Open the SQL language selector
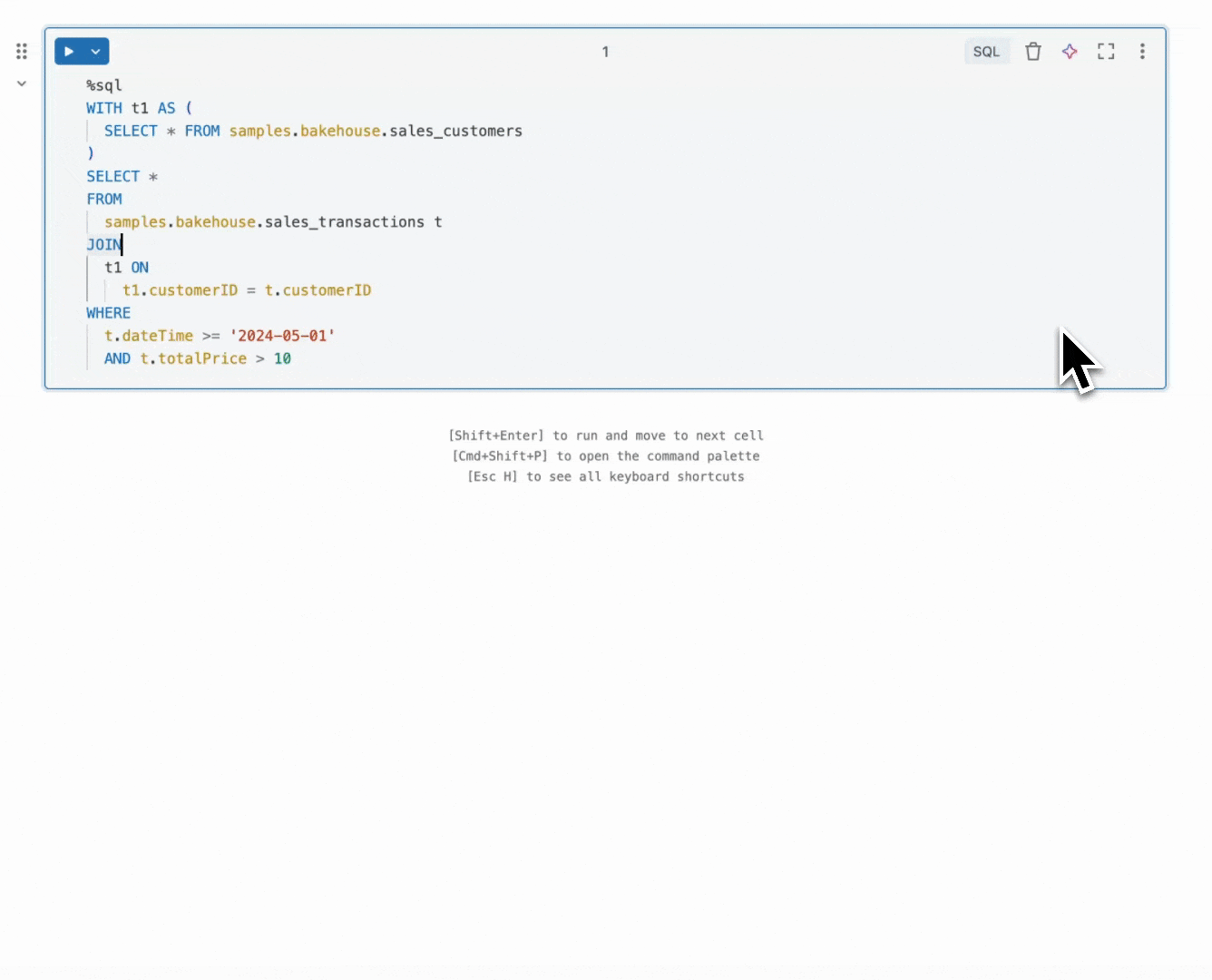Image resolution: width=1212 pixels, height=980 pixels. [986, 52]
